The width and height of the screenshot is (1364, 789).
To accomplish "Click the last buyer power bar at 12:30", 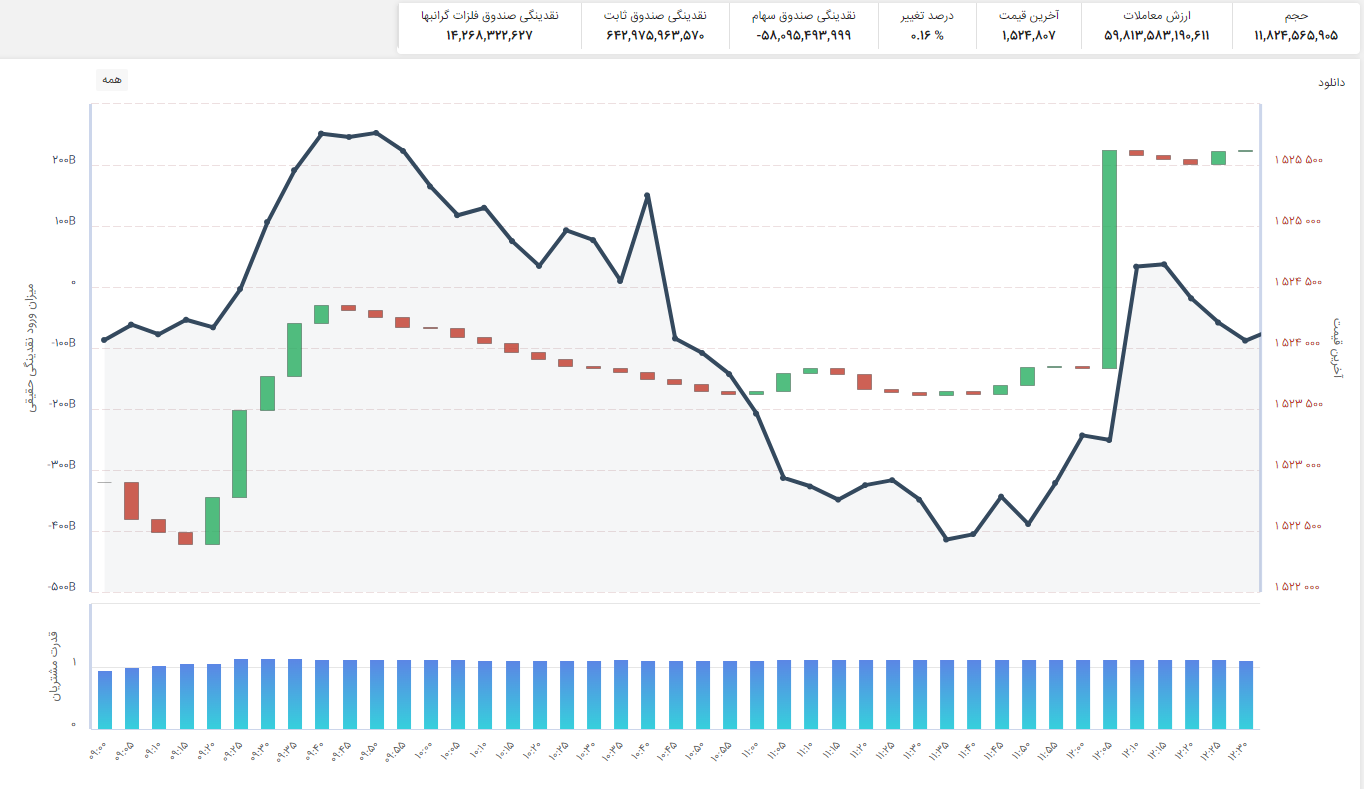I will (1246, 695).
